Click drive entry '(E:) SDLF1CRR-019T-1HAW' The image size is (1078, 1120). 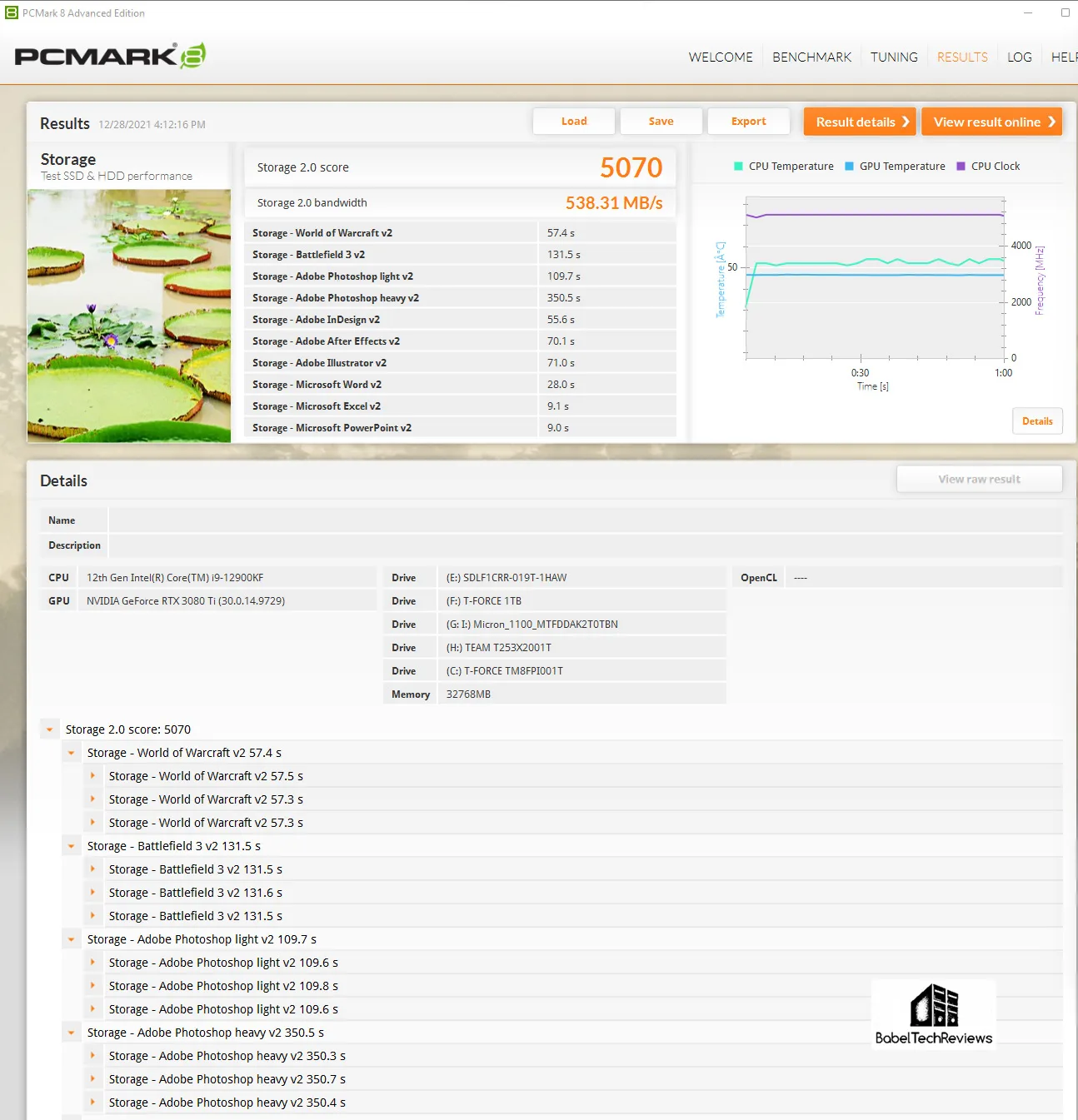507,578
